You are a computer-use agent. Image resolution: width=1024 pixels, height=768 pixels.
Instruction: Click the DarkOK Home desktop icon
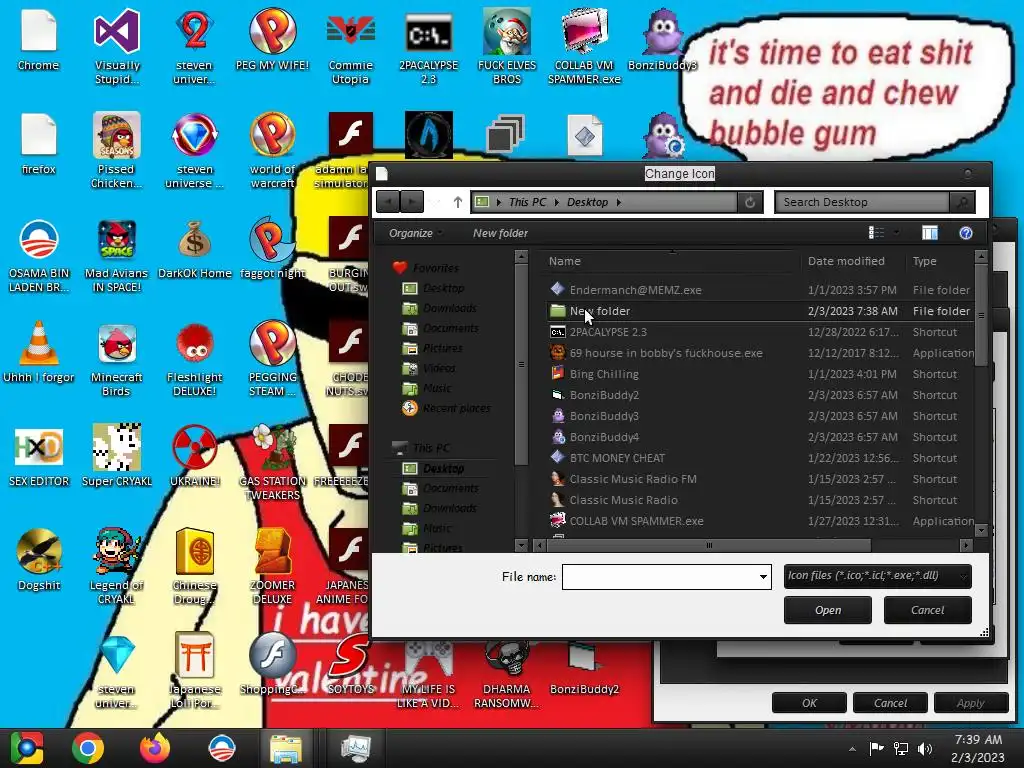point(195,248)
